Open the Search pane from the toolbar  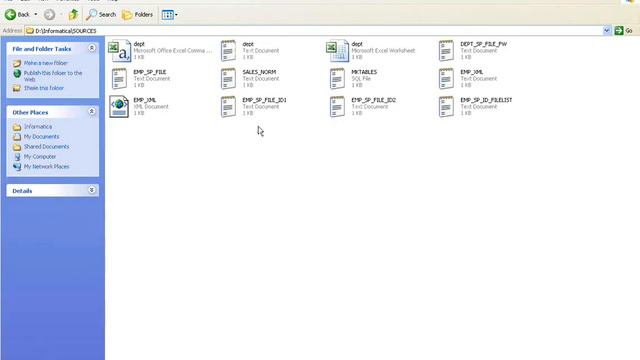pos(101,15)
